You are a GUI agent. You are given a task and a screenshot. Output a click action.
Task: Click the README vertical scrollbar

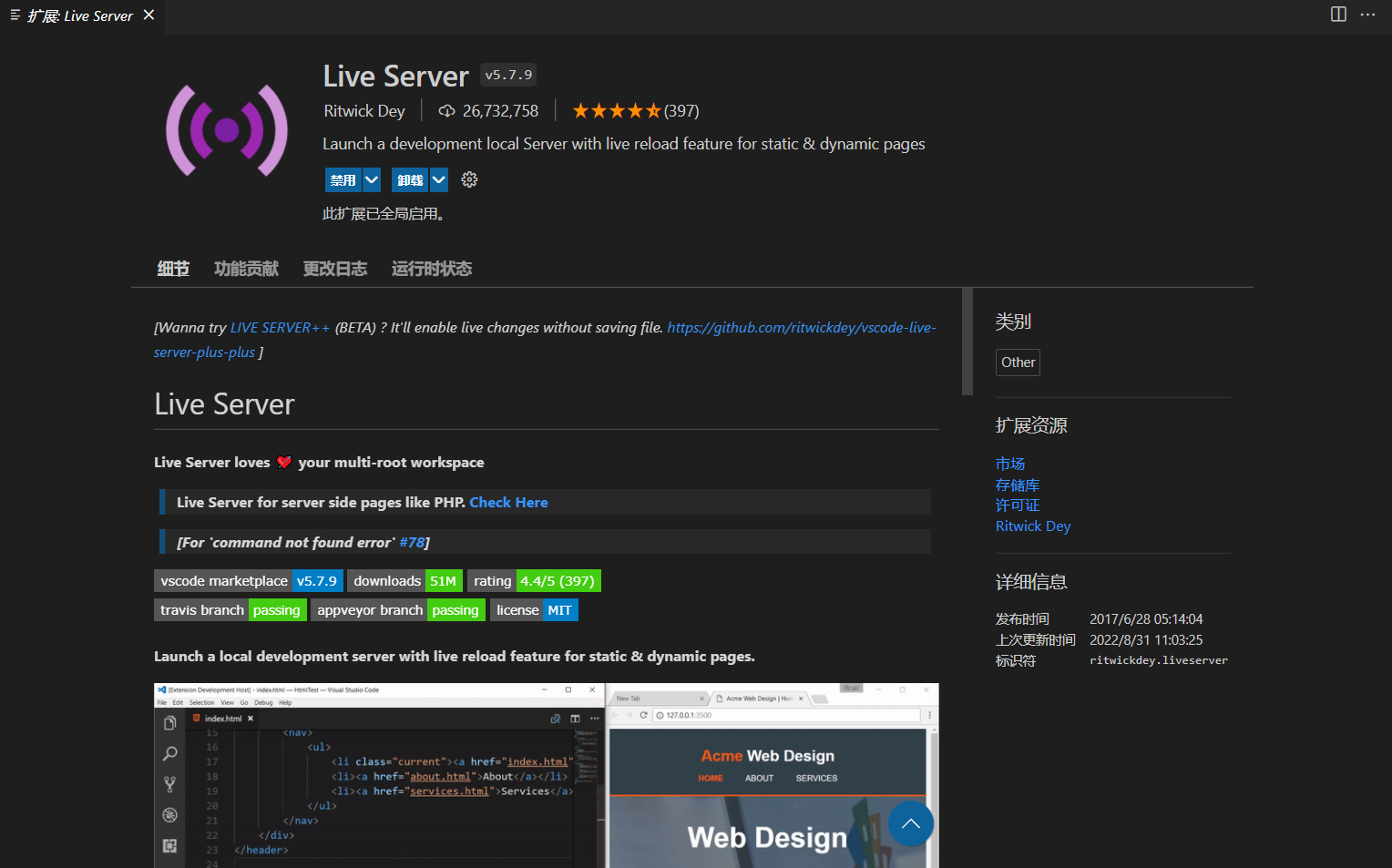(967, 342)
